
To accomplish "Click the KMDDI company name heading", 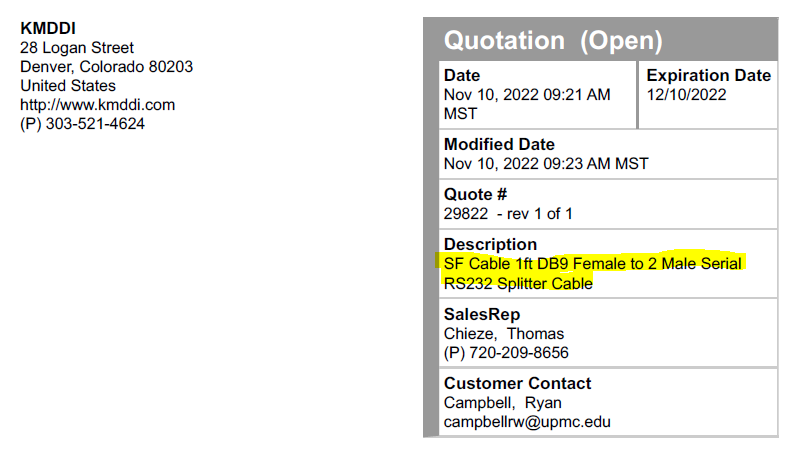I will point(48,29).
